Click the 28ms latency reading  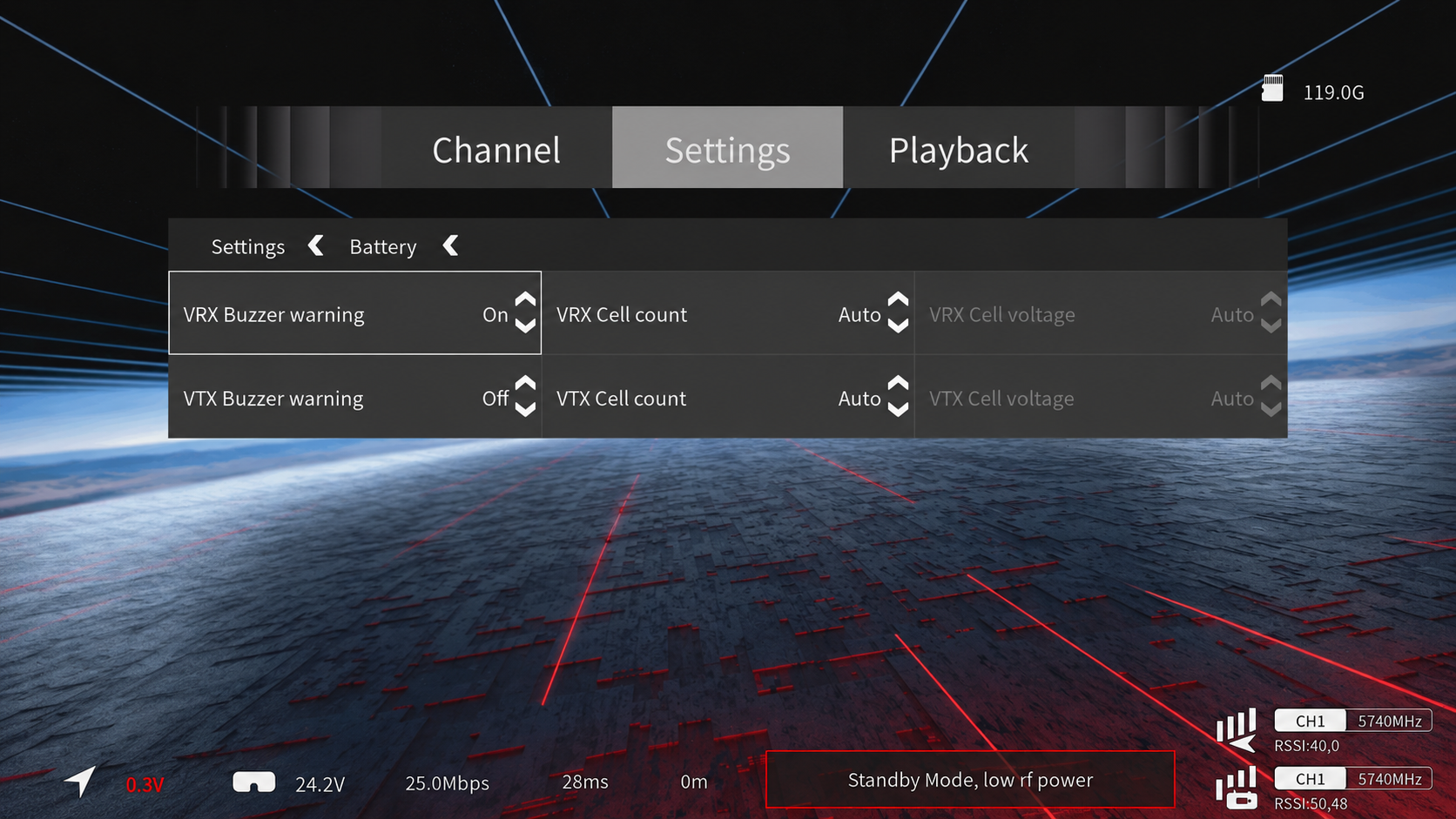585,782
